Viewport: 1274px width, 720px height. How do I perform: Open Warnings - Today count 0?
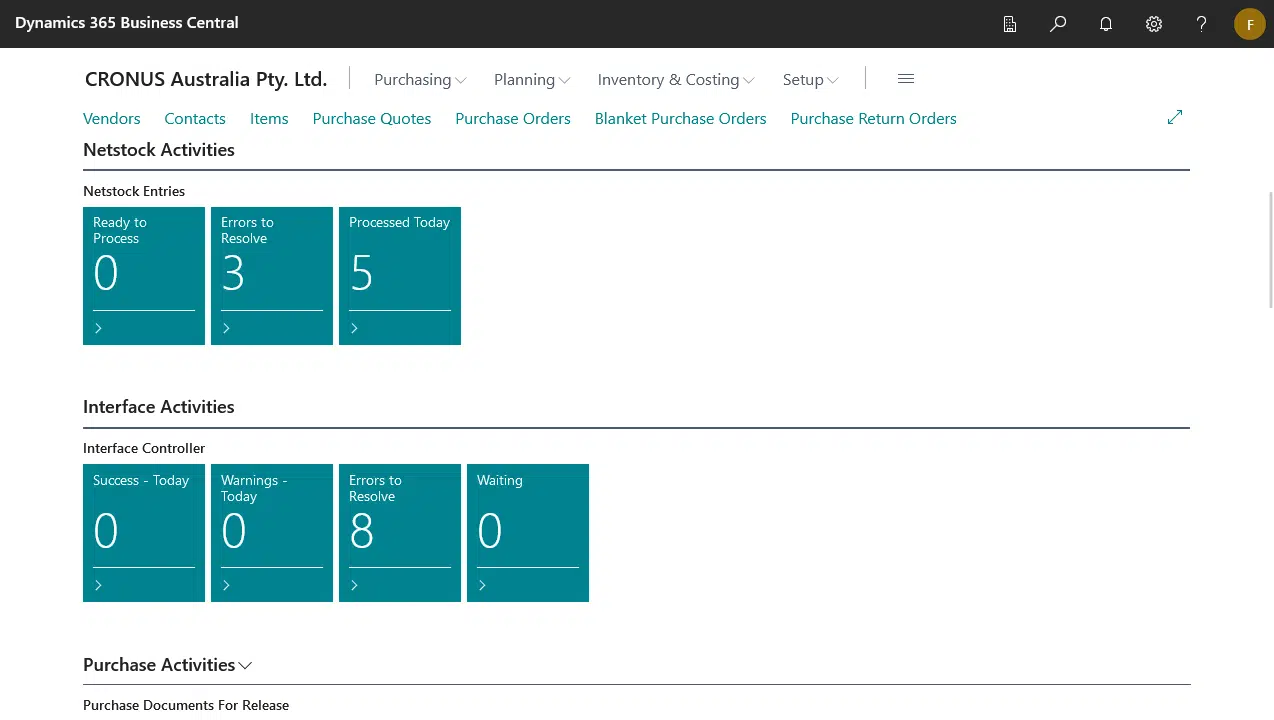[234, 530]
